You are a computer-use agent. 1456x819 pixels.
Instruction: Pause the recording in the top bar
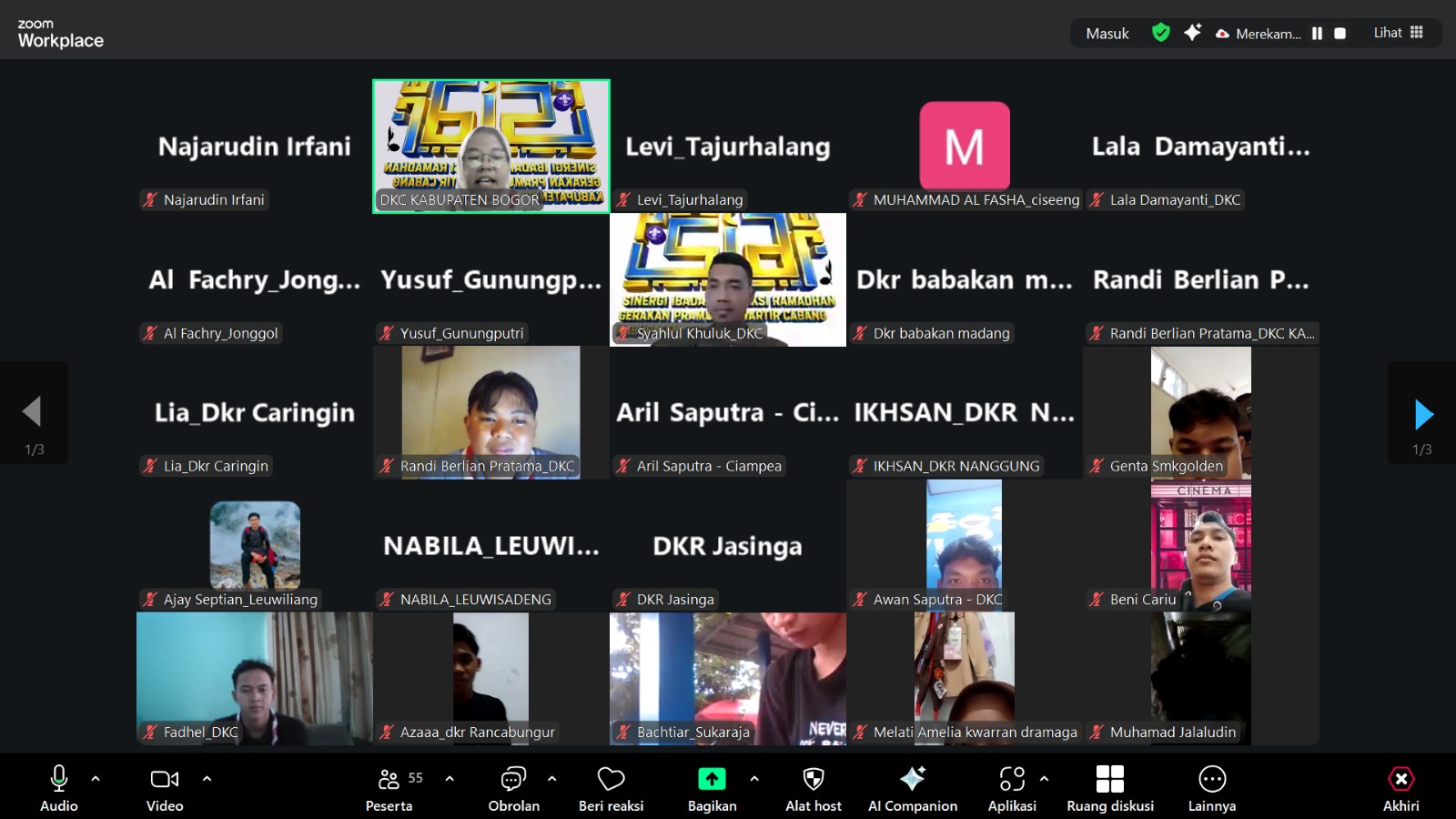(1317, 34)
